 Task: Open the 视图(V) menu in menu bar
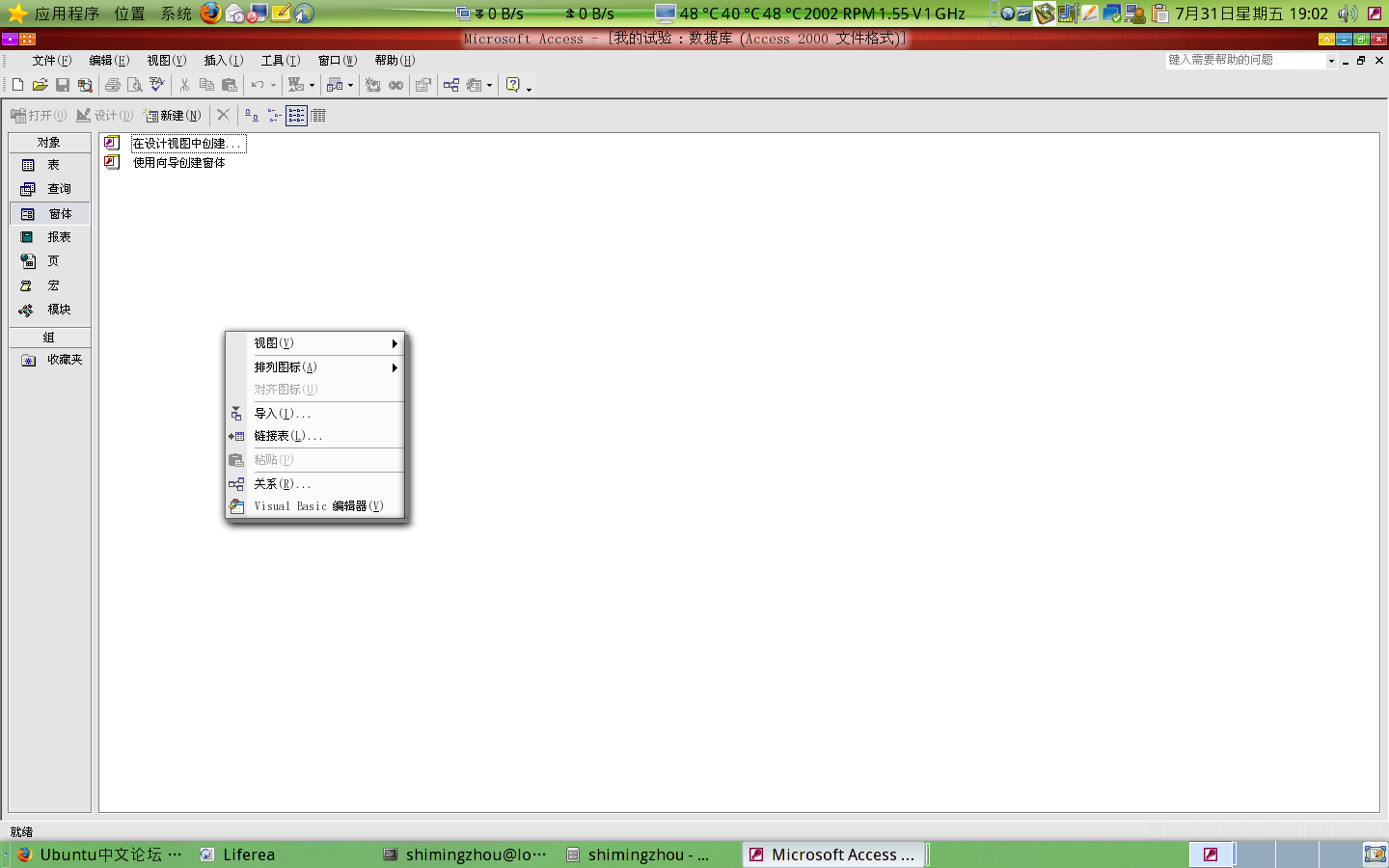tap(167, 60)
